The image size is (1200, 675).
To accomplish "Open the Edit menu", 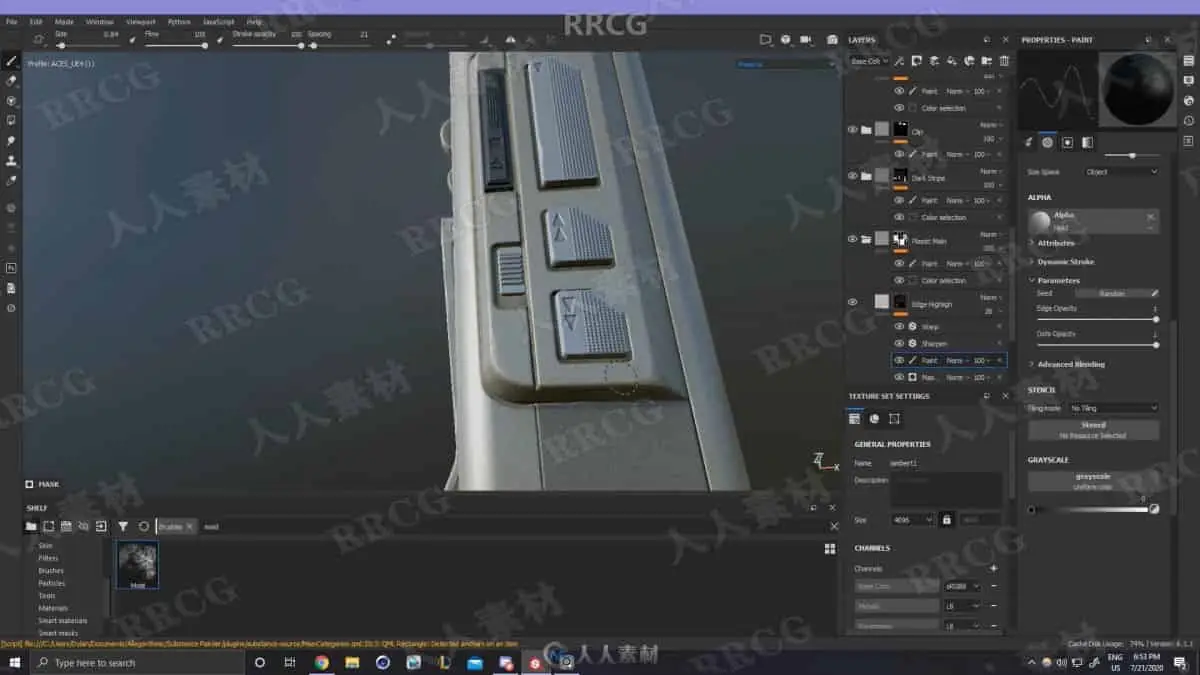I will 36,21.
